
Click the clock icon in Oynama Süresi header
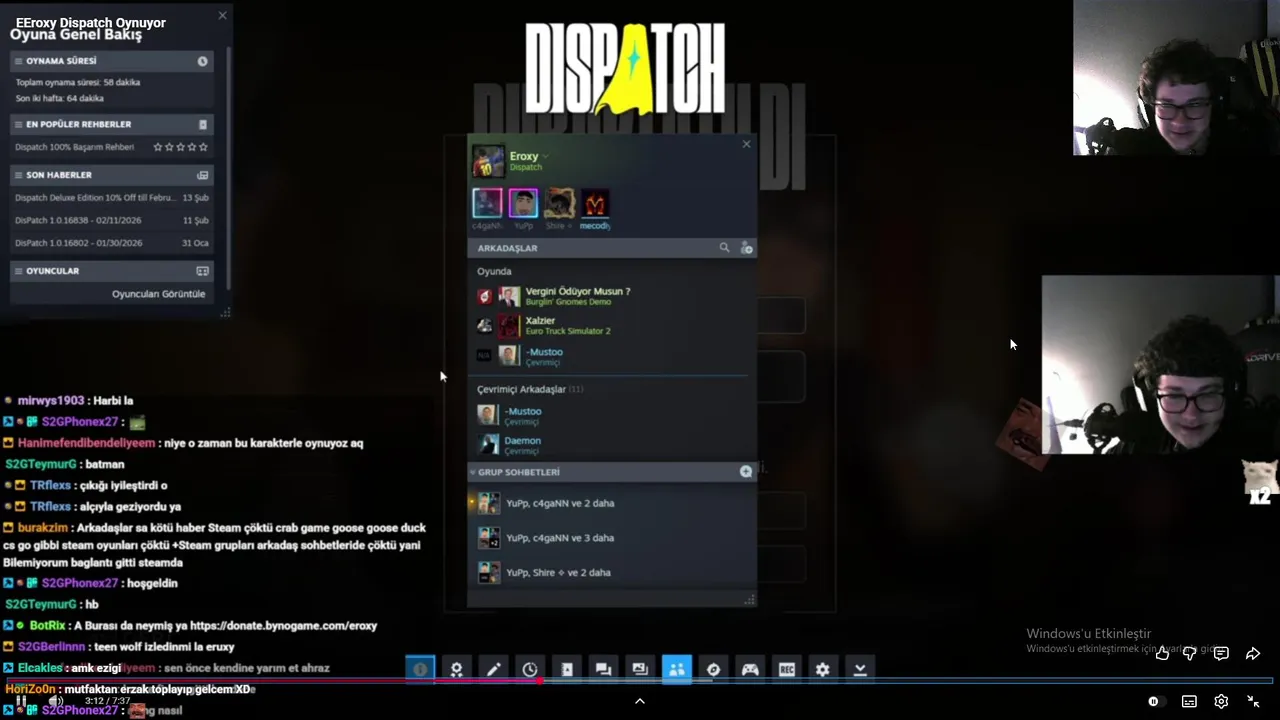pos(202,61)
